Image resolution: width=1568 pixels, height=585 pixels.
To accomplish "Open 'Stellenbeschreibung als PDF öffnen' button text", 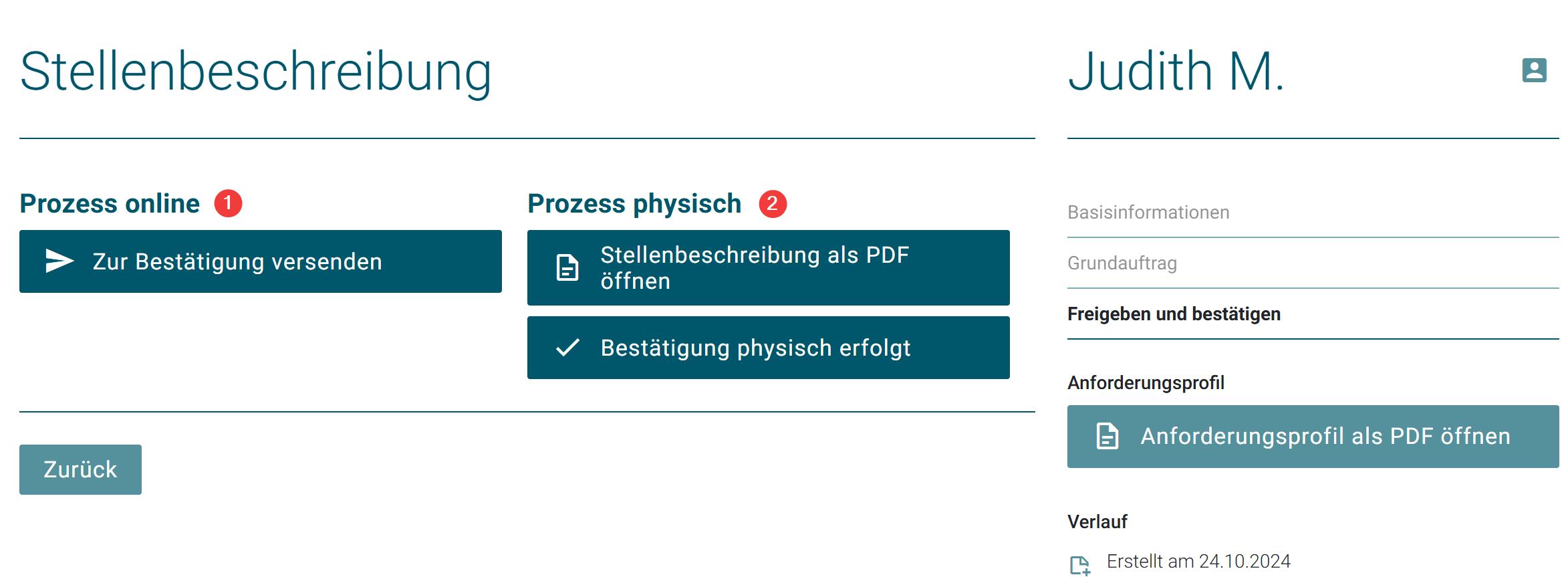I will pos(755,267).
